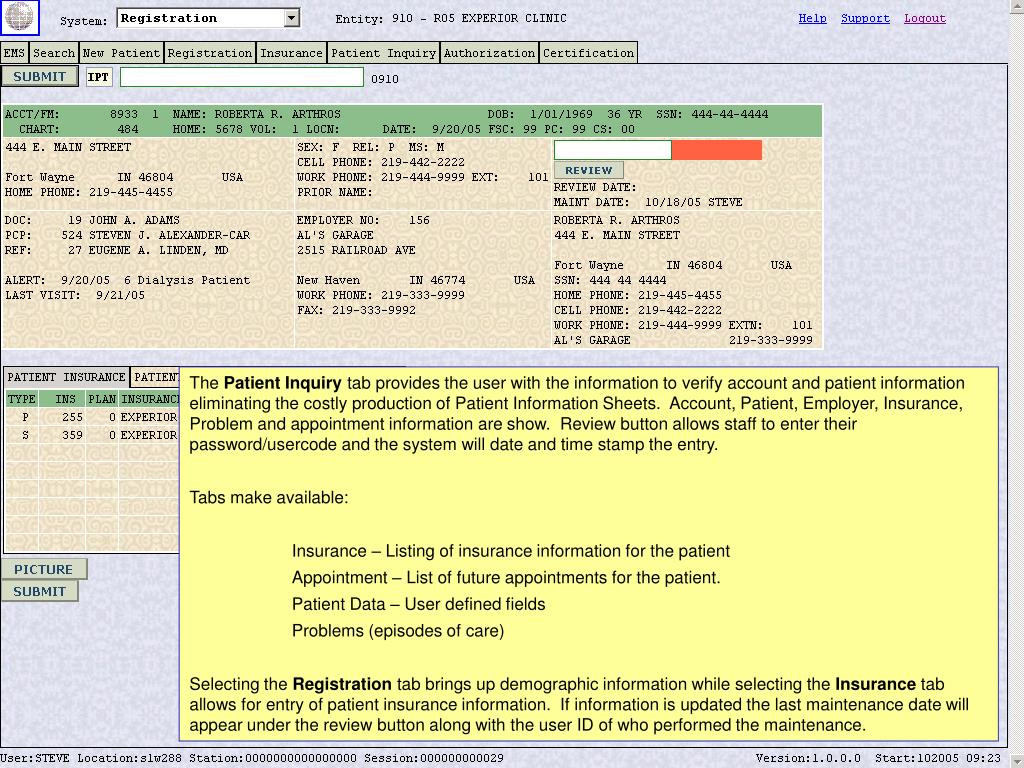The image size is (1024, 768).
Task: Switch to the Search tab
Action: (x=54, y=53)
